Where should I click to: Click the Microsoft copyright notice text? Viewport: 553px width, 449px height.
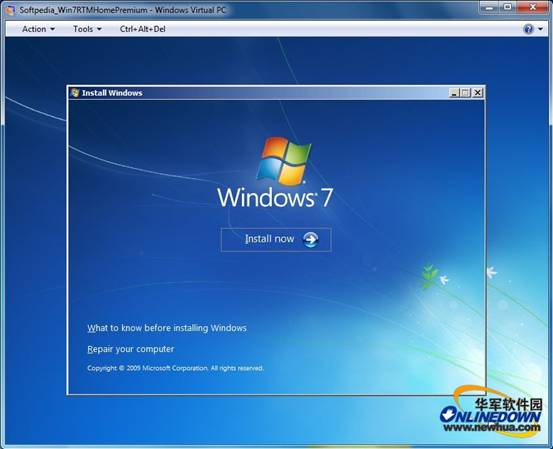click(175, 368)
